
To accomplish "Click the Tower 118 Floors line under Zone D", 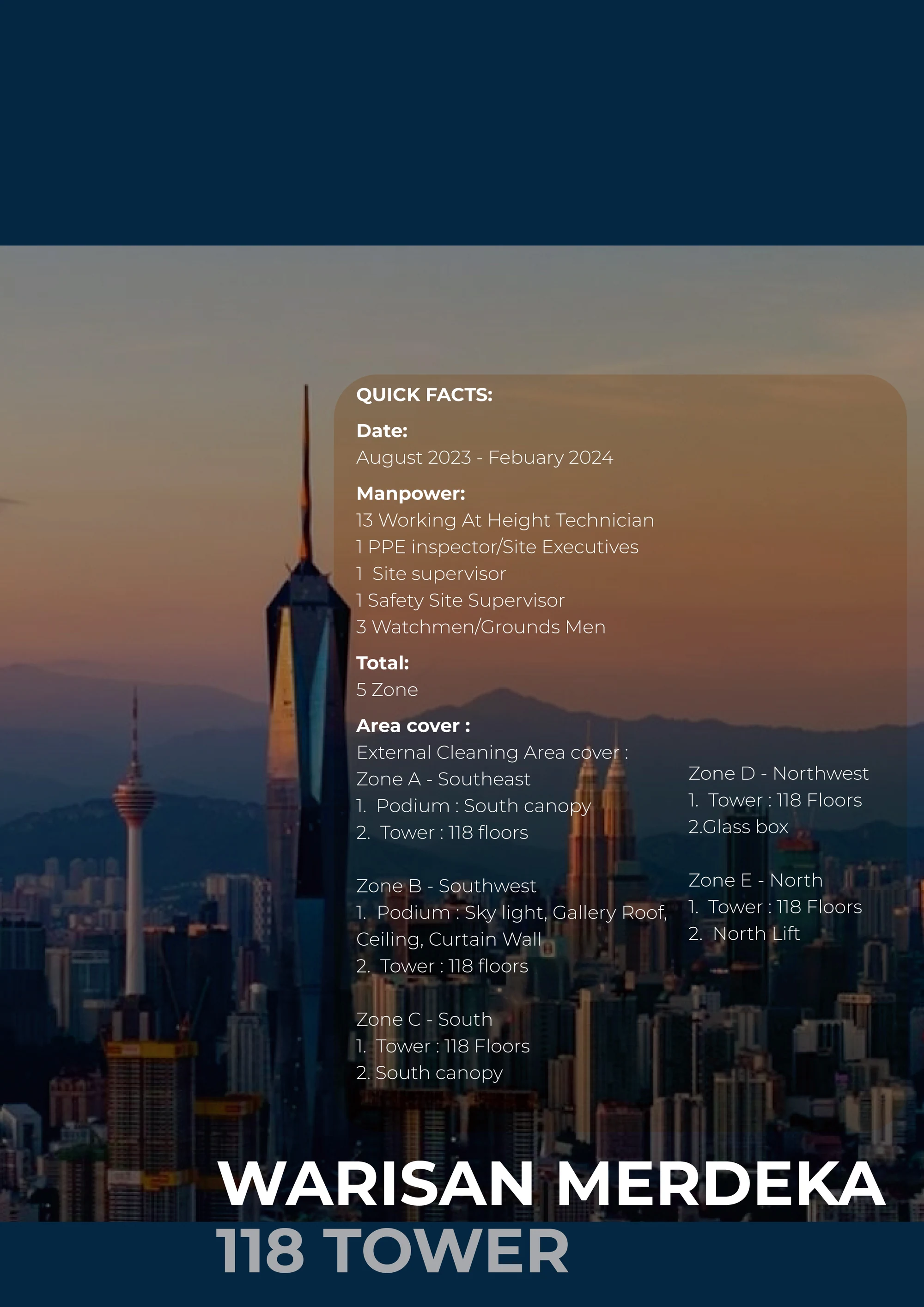I will (x=775, y=800).
